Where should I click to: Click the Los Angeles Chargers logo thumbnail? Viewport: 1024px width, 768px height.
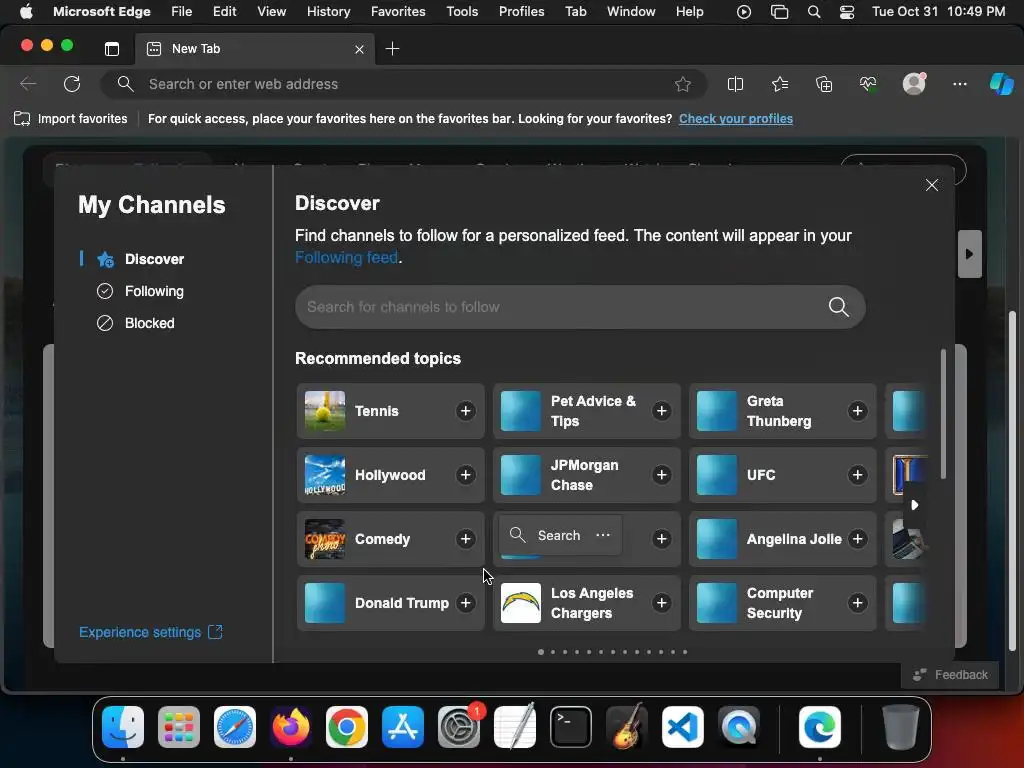pyautogui.click(x=520, y=603)
